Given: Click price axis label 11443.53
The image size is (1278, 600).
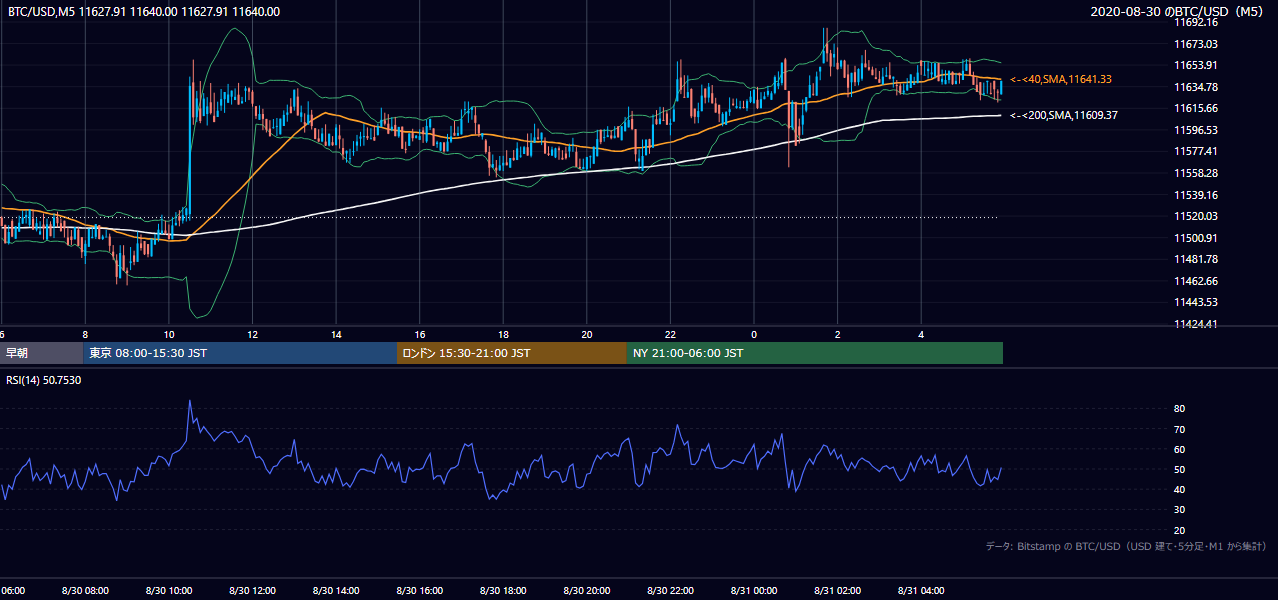Looking at the screenshot, I should pos(1196,302).
